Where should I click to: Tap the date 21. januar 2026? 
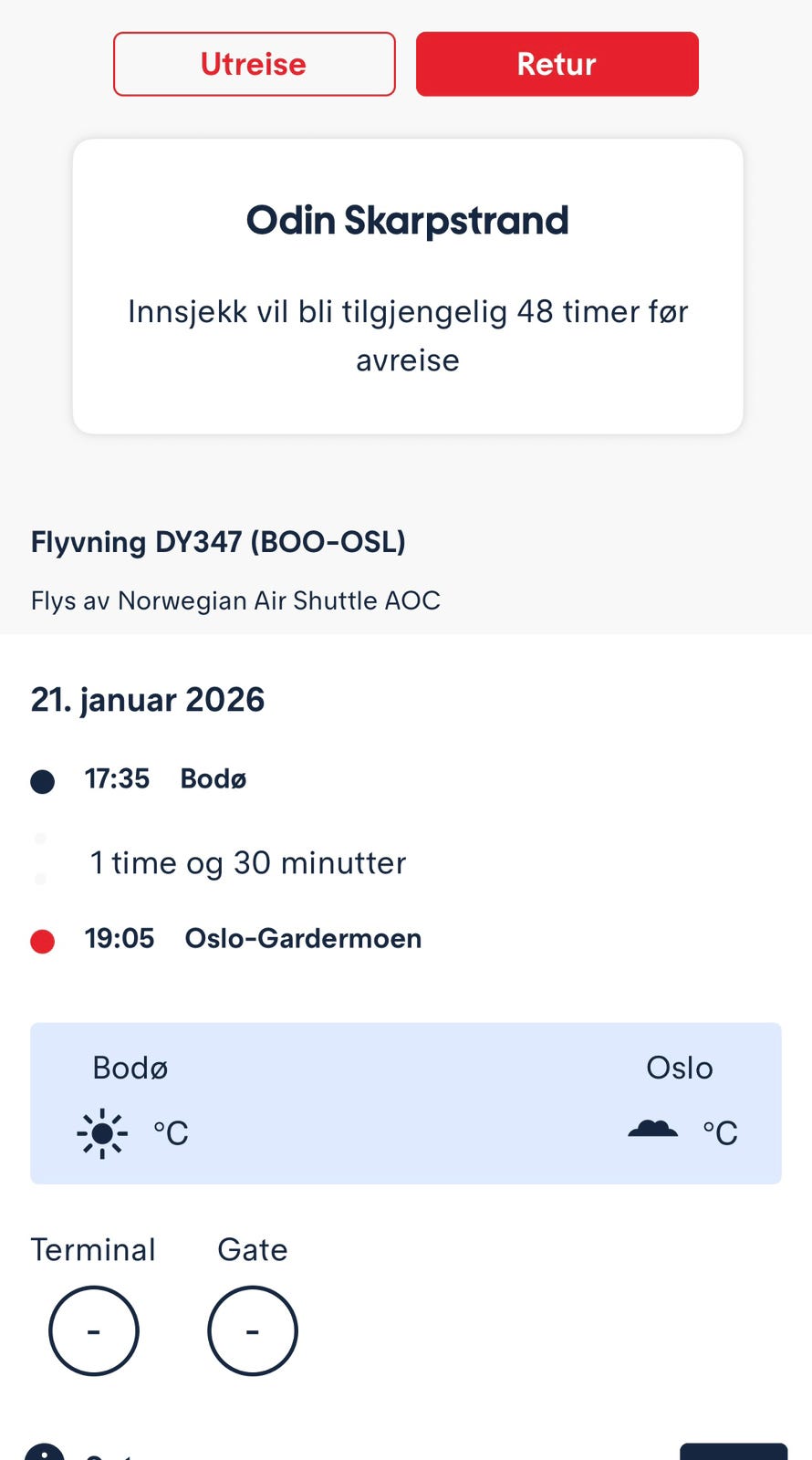tap(148, 700)
